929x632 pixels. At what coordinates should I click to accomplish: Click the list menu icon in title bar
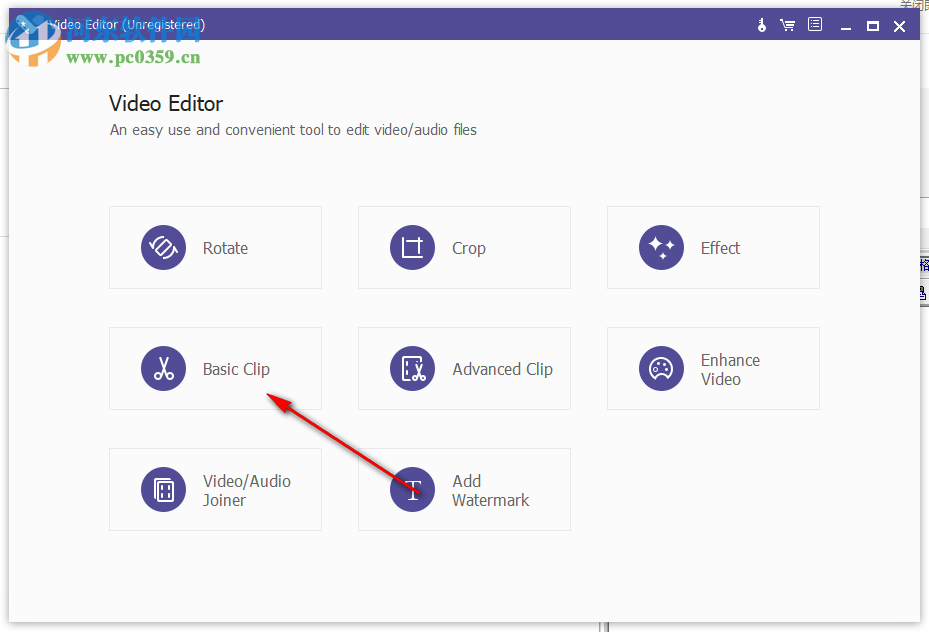coord(814,24)
